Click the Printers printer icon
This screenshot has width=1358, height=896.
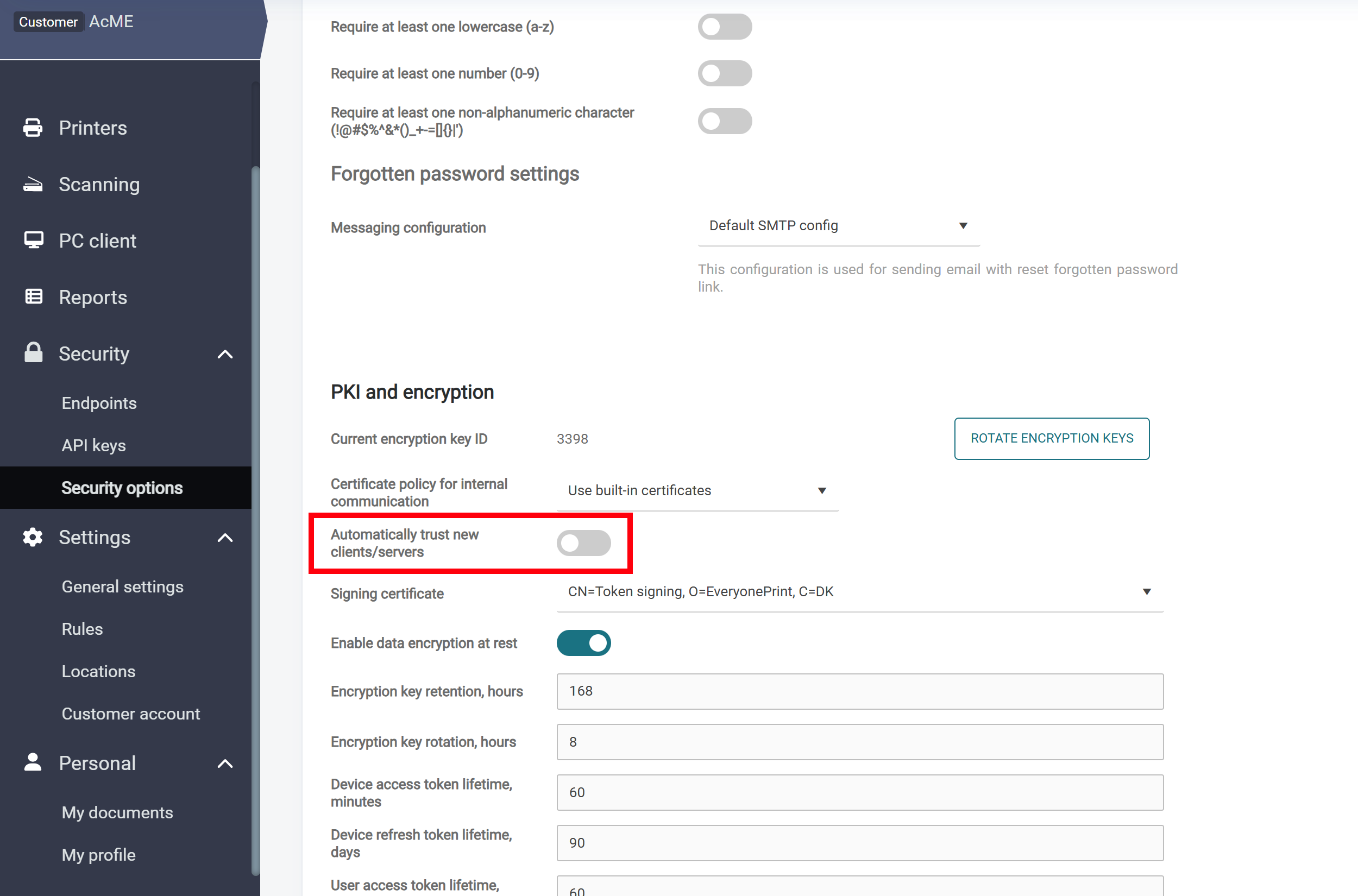[x=33, y=128]
